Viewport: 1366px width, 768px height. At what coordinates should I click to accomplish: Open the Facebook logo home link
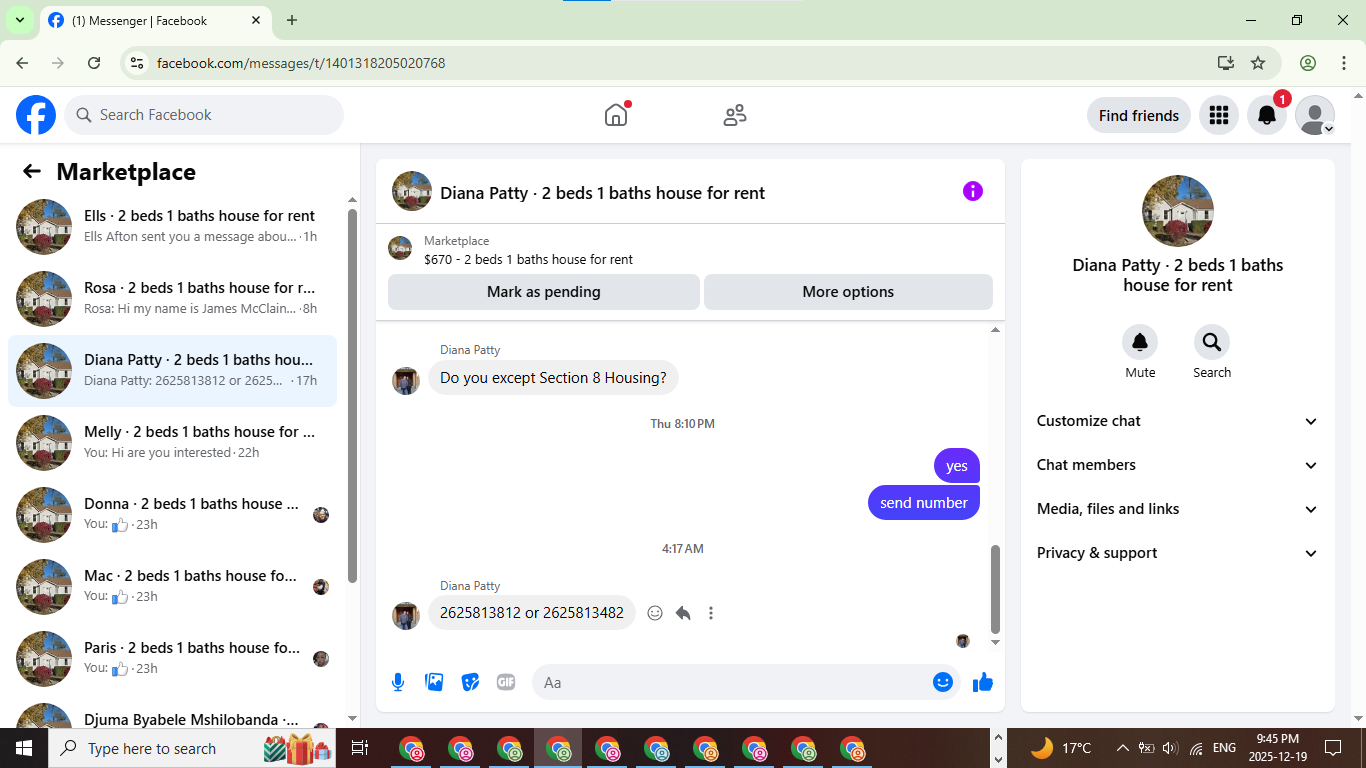click(36, 115)
